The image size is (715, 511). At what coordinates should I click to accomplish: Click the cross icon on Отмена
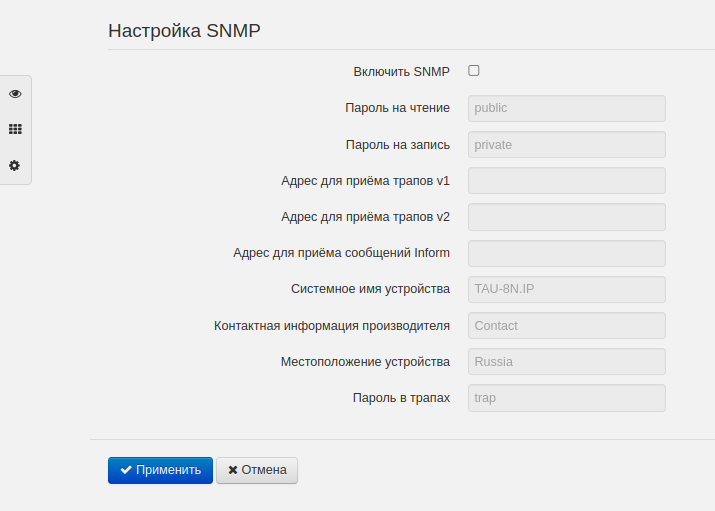tap(233, 470)
